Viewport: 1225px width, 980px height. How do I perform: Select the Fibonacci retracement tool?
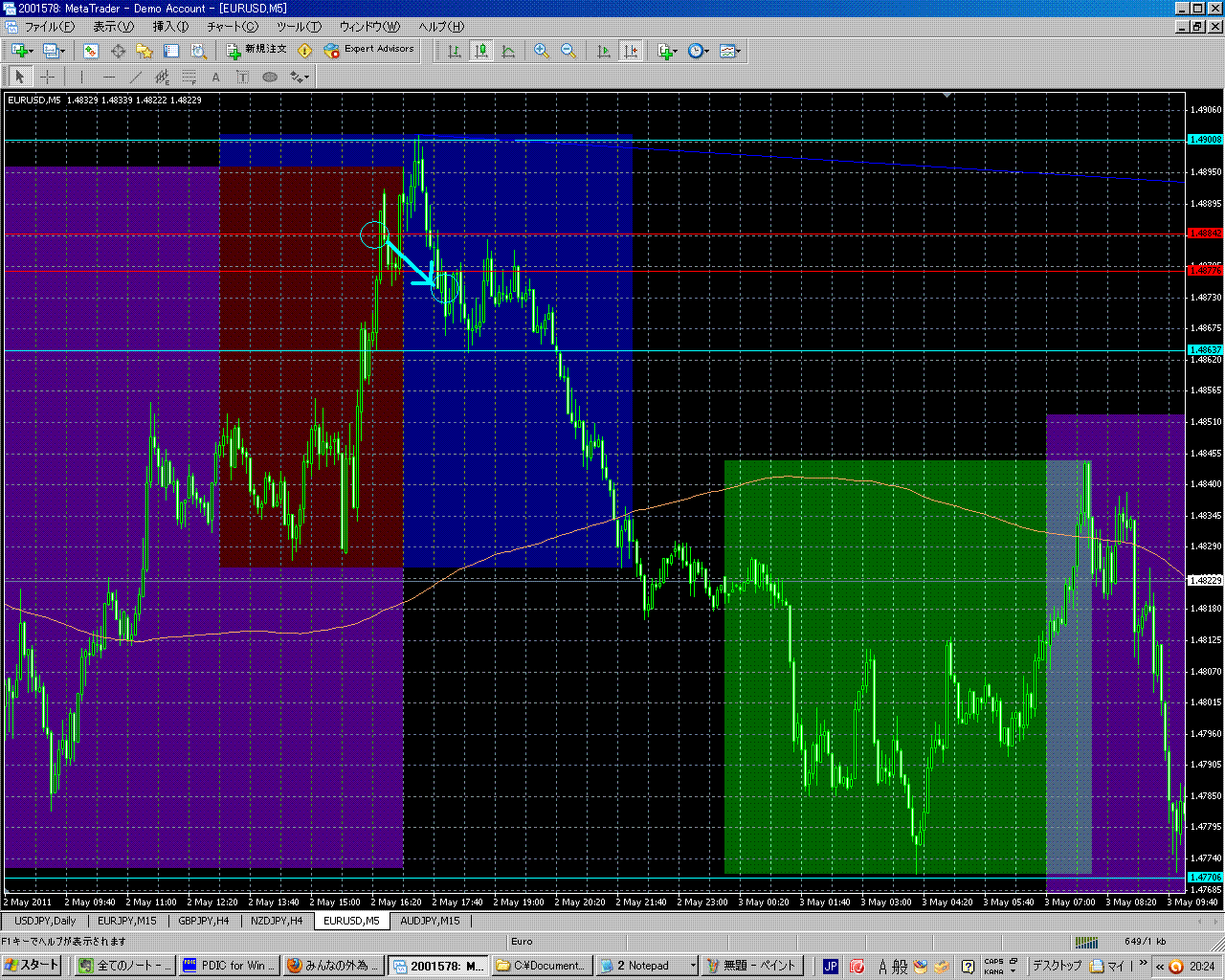pos(189,77)
